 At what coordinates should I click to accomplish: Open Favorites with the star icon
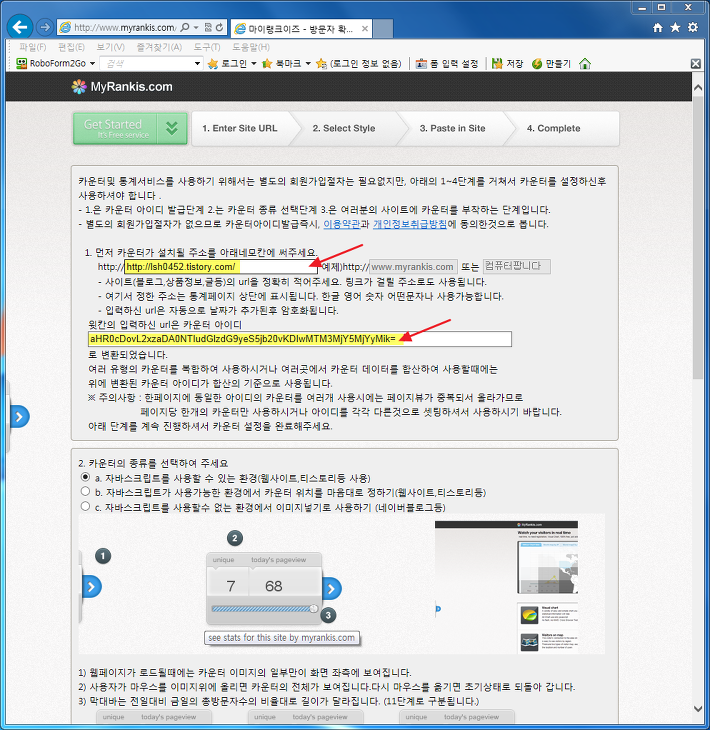[675, 27]
